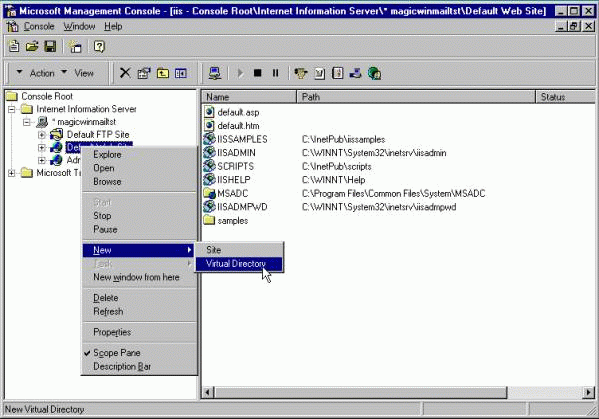Click the samples folder icon
Screen dimensions: 599x419
[x=209, y=220]
